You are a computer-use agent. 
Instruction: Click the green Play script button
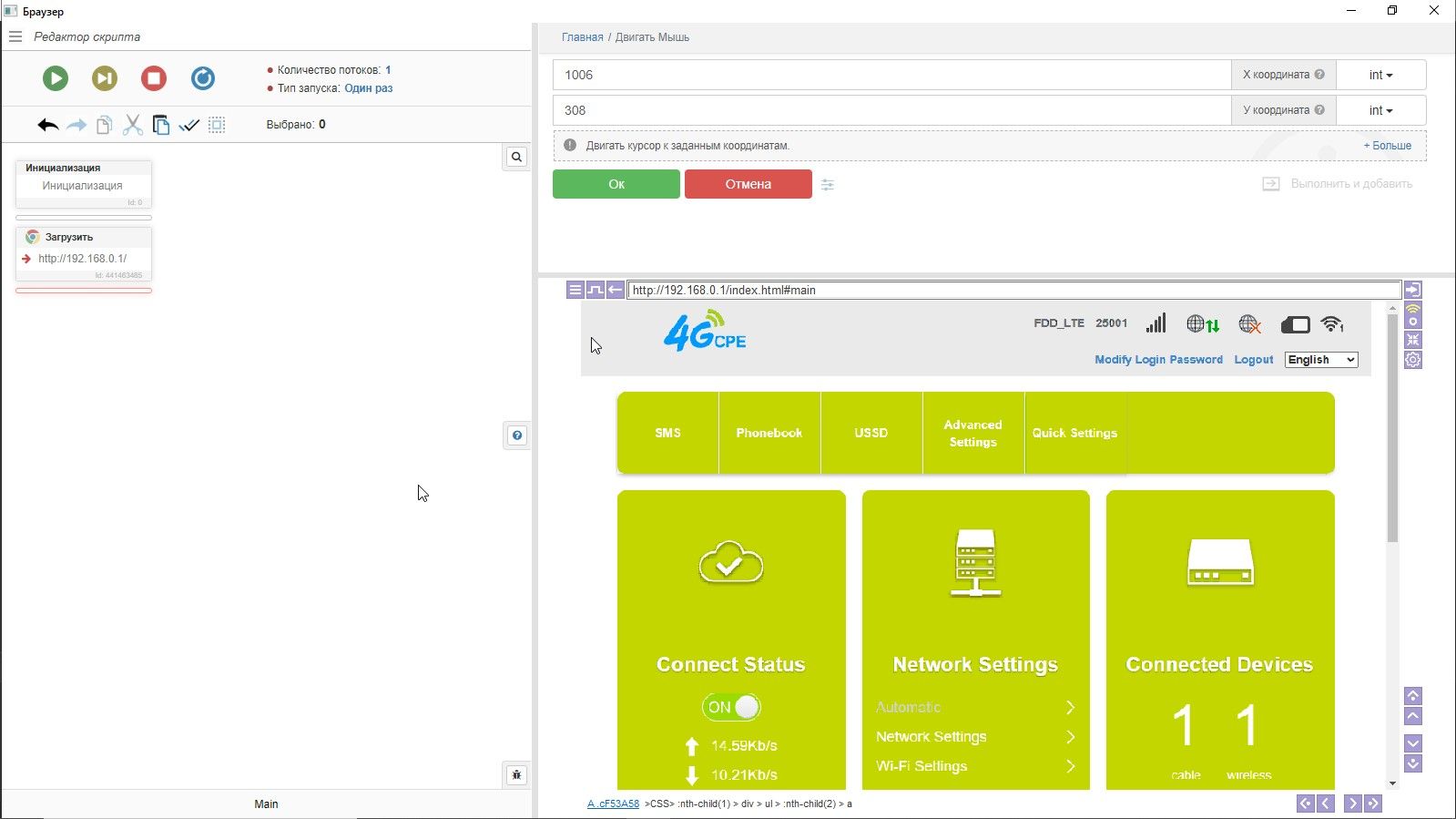[x=56, y=78]
